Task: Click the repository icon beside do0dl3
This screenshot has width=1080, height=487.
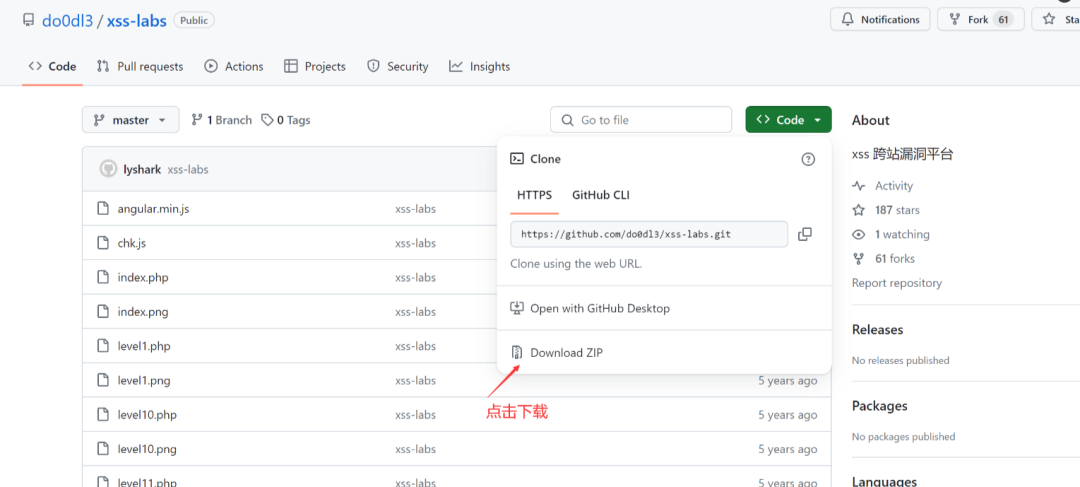Action: [x=28, y=20]
